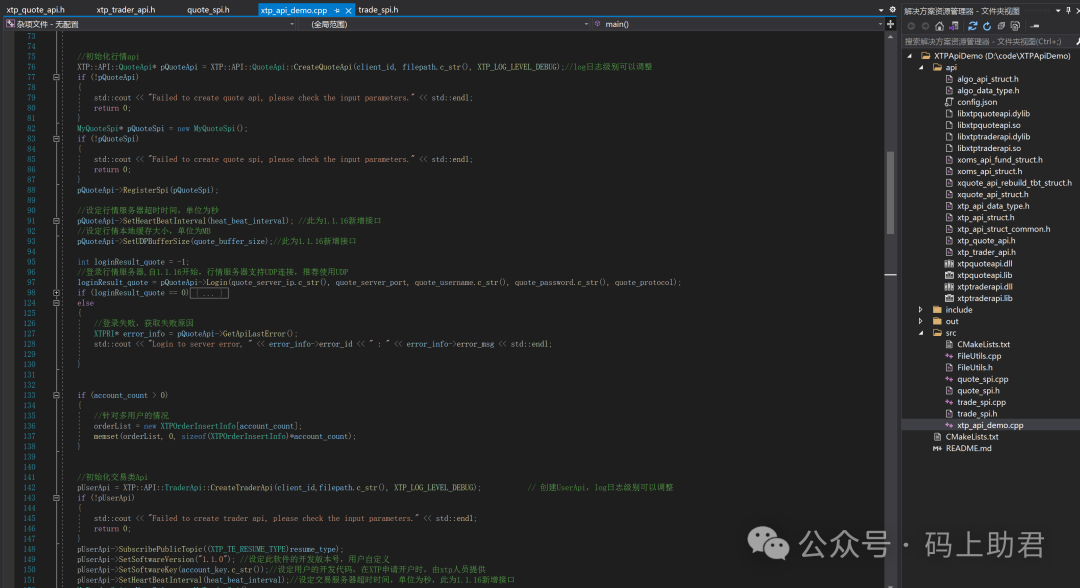Expand the out folder
This screenshot has height=588, width=1080.
point(922,322)
